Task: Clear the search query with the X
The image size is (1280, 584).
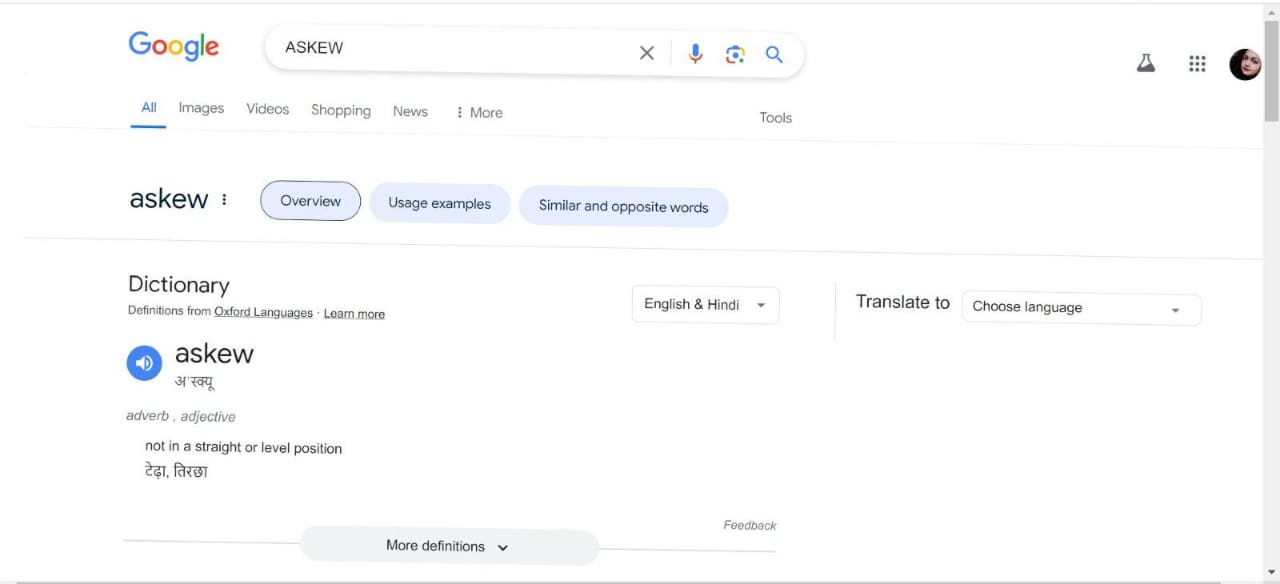Action: tap(646, 52)
